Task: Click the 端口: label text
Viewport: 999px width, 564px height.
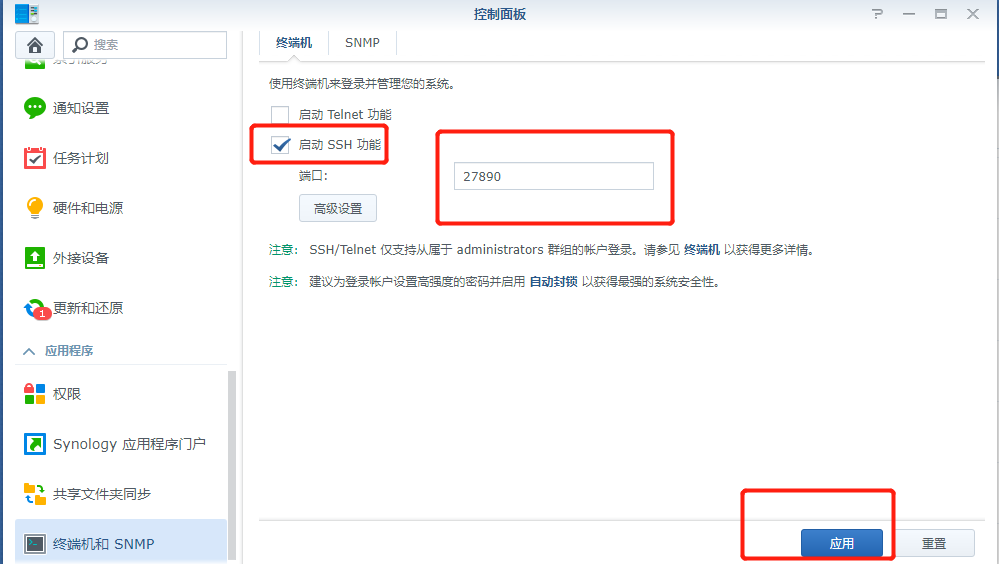Action: pyautogui.click(x=313, y=176)
